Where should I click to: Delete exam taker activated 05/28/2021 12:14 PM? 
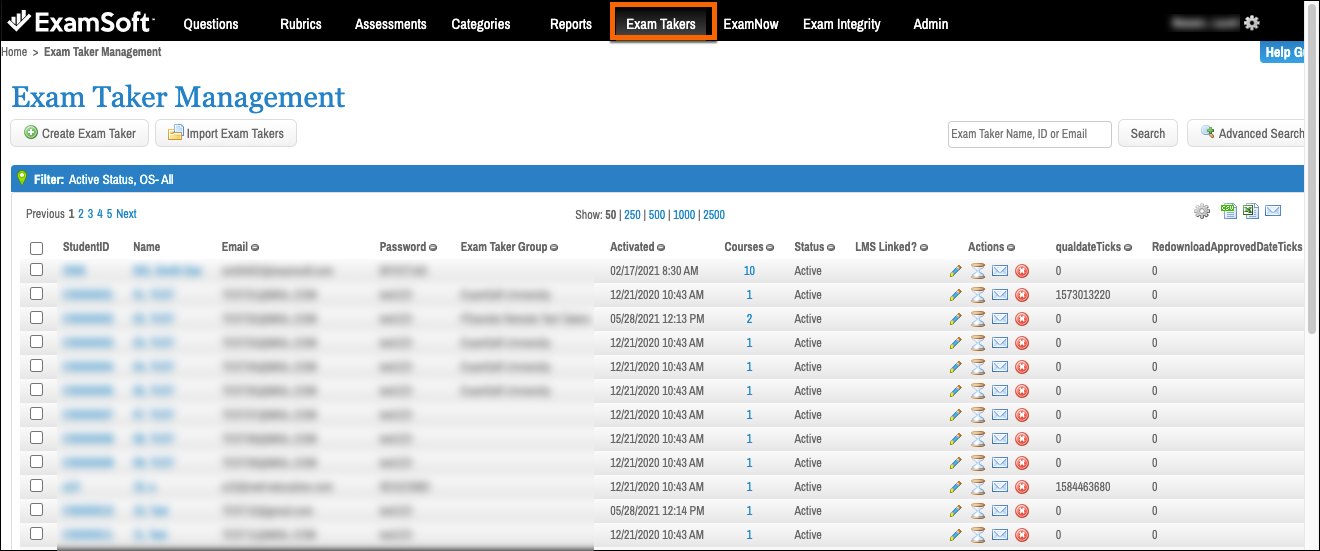coord(1022,511)
